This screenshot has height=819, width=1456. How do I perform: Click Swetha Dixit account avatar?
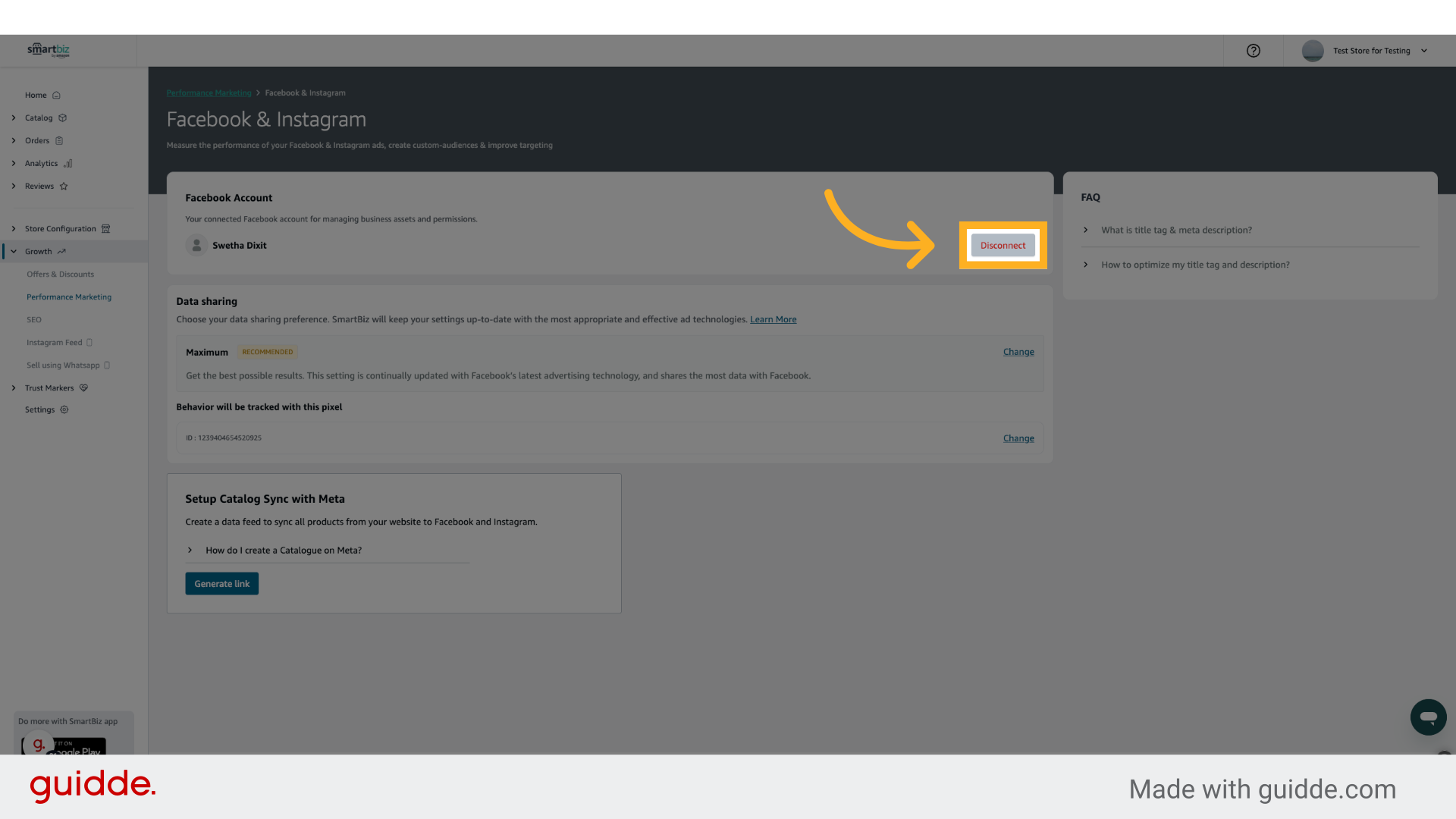click(196, 245)
